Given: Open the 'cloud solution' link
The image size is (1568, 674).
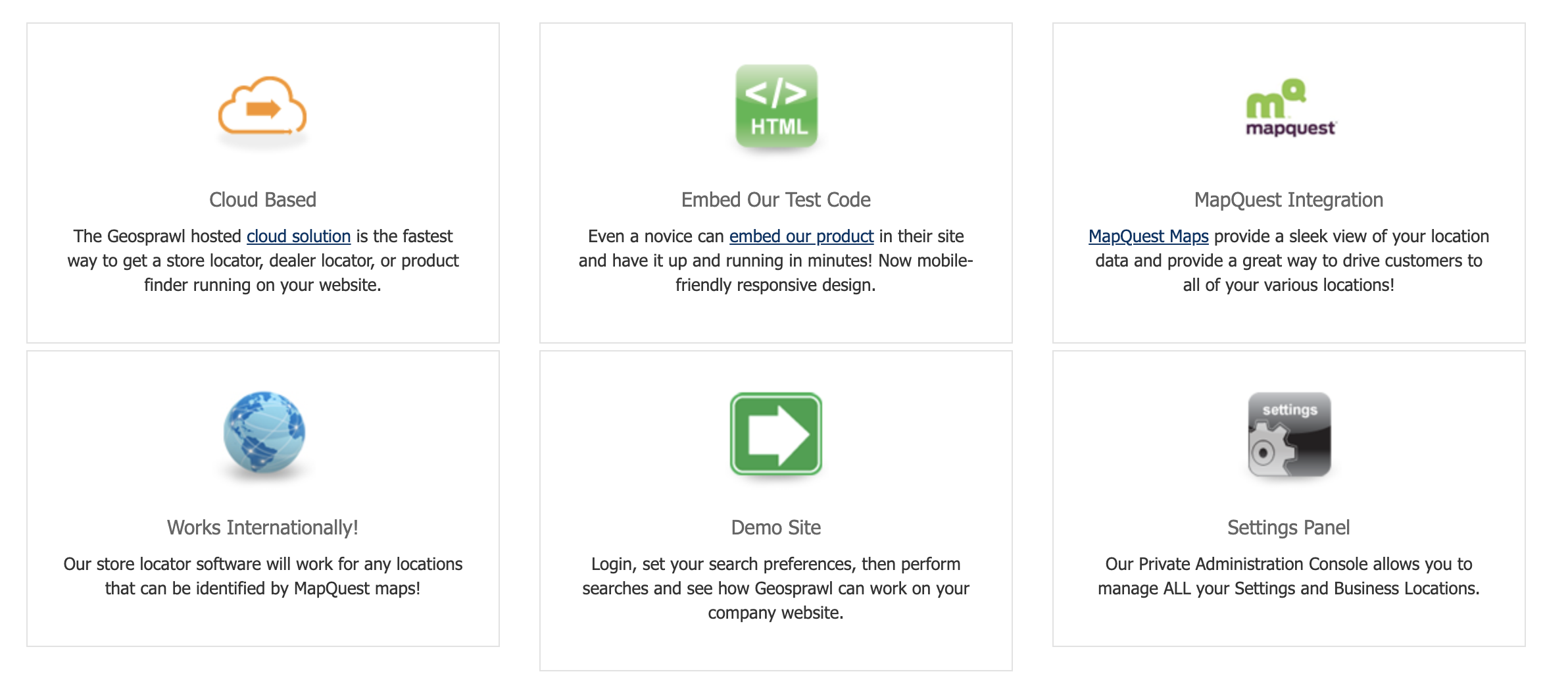Looking at the screenshot, I should pos(299,236).
